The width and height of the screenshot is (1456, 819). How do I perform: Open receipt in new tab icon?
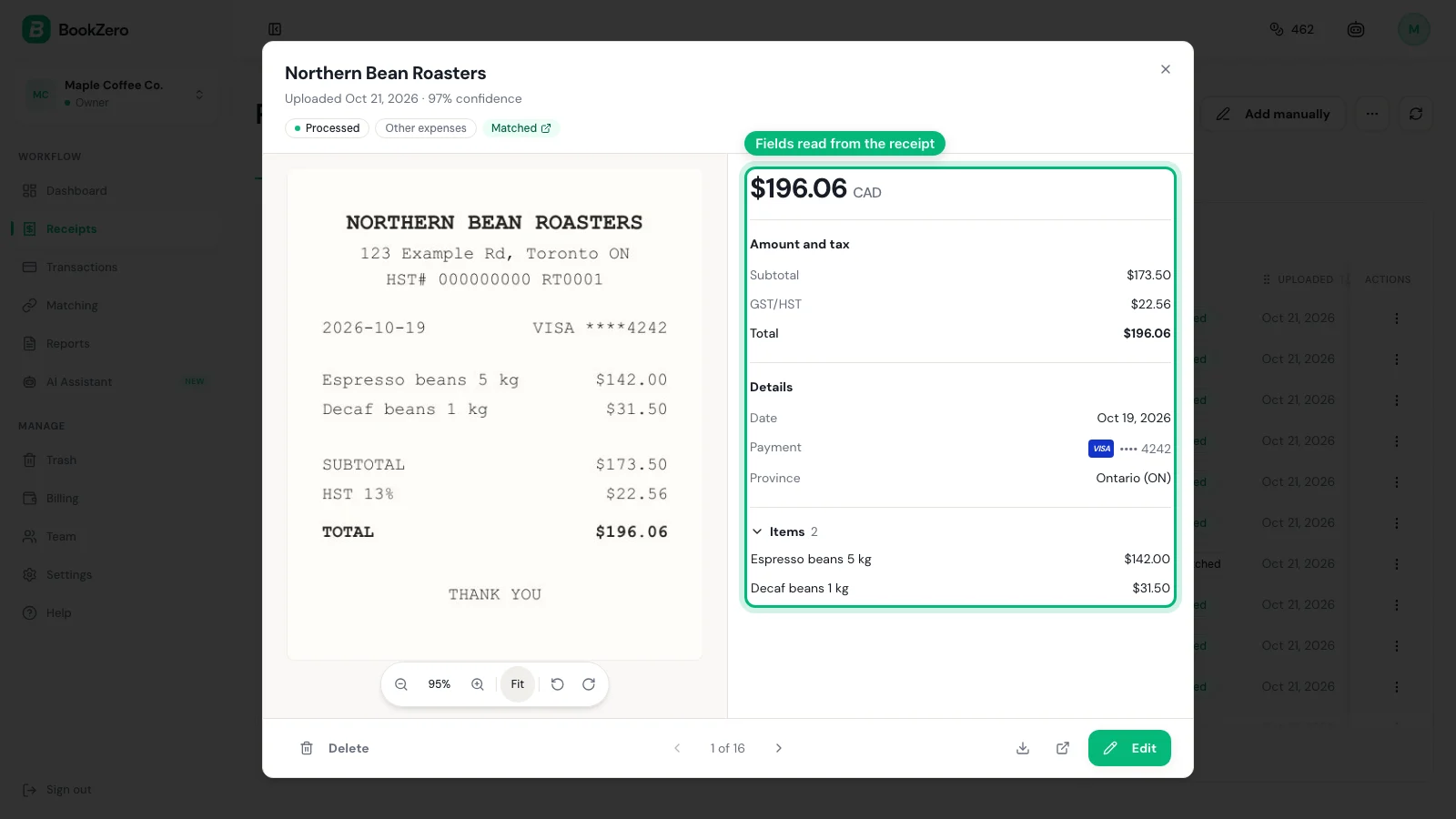(x=1063, y=748)
